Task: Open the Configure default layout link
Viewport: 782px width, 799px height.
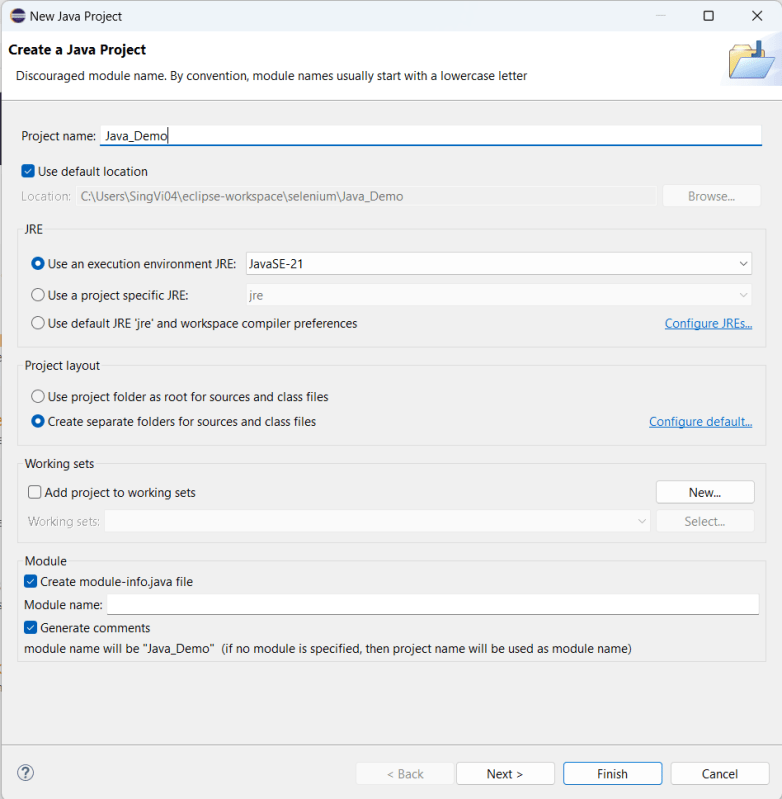Action: pos(700,422)
